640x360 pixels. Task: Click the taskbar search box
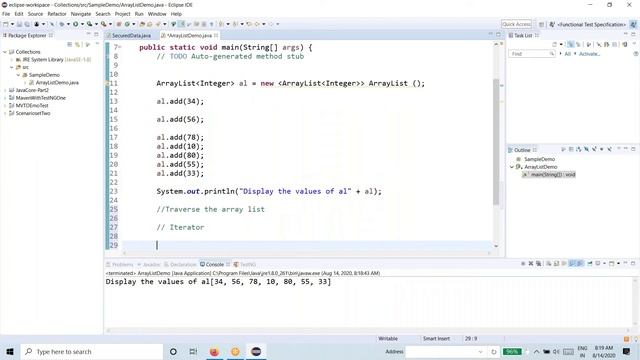tap(91, 351)
